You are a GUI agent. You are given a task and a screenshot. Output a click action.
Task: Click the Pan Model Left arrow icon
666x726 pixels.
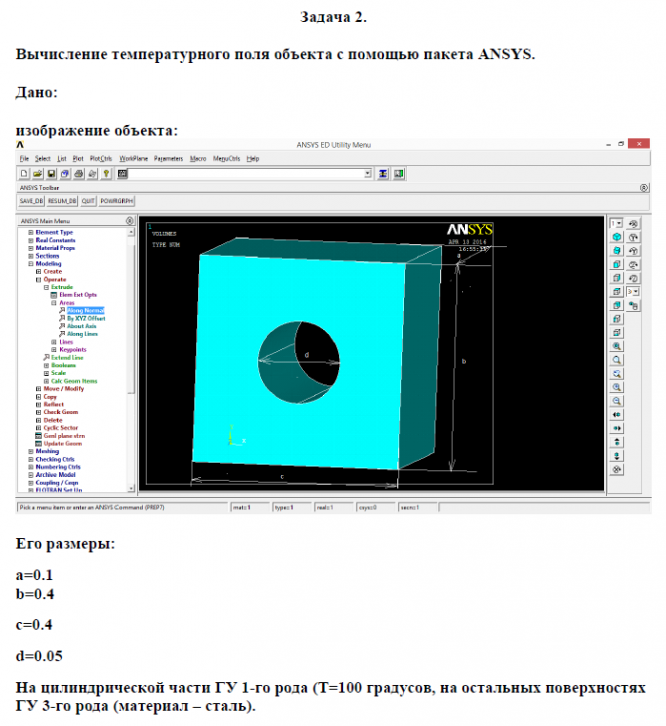point(616,415)
